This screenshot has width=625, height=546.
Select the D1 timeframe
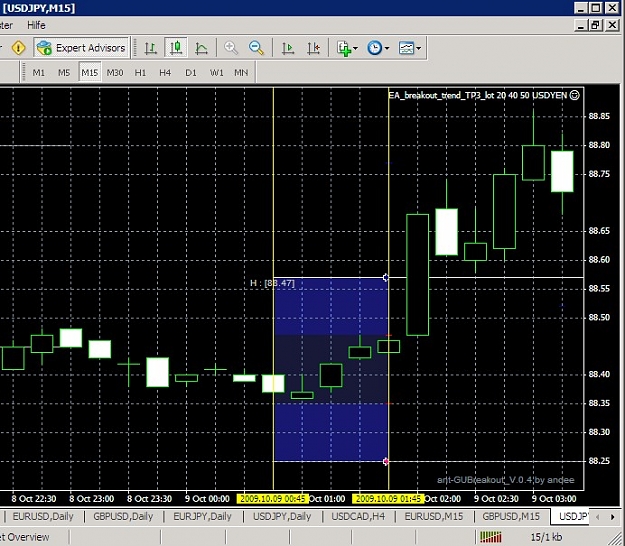(x=191, y=73)
